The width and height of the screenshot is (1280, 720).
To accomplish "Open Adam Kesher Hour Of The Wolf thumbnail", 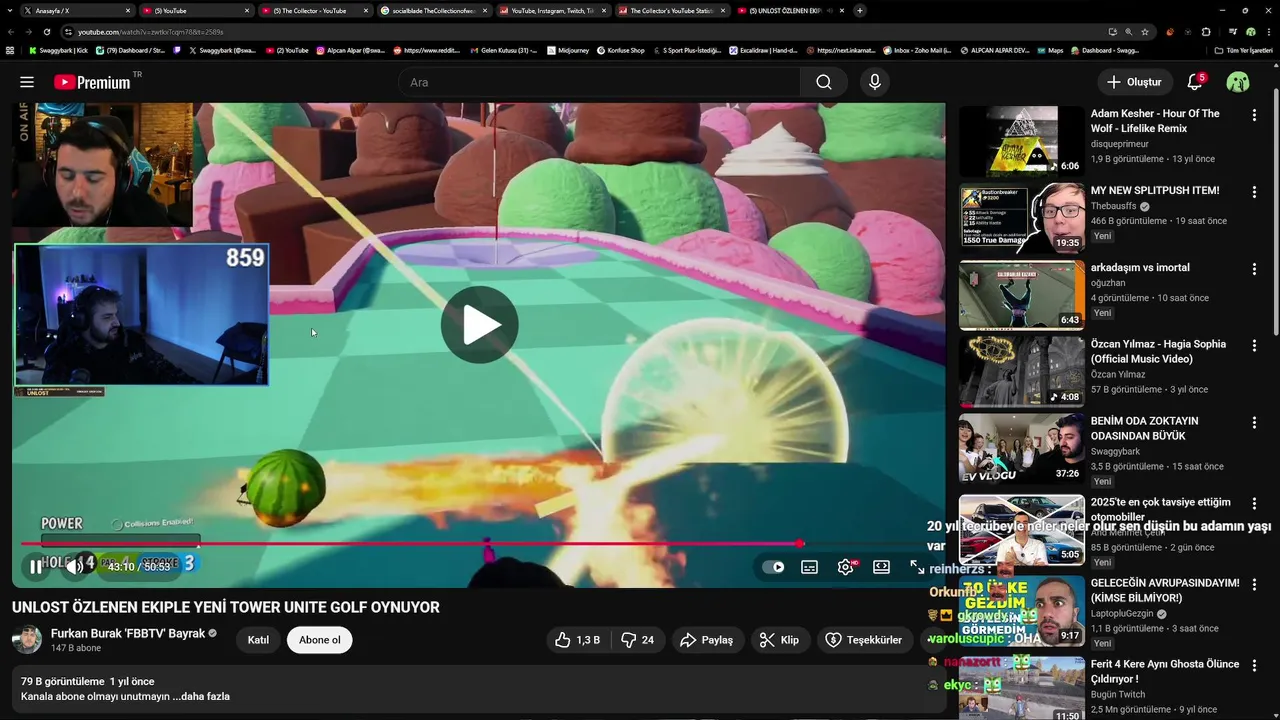I will (x=1022, y=141).
